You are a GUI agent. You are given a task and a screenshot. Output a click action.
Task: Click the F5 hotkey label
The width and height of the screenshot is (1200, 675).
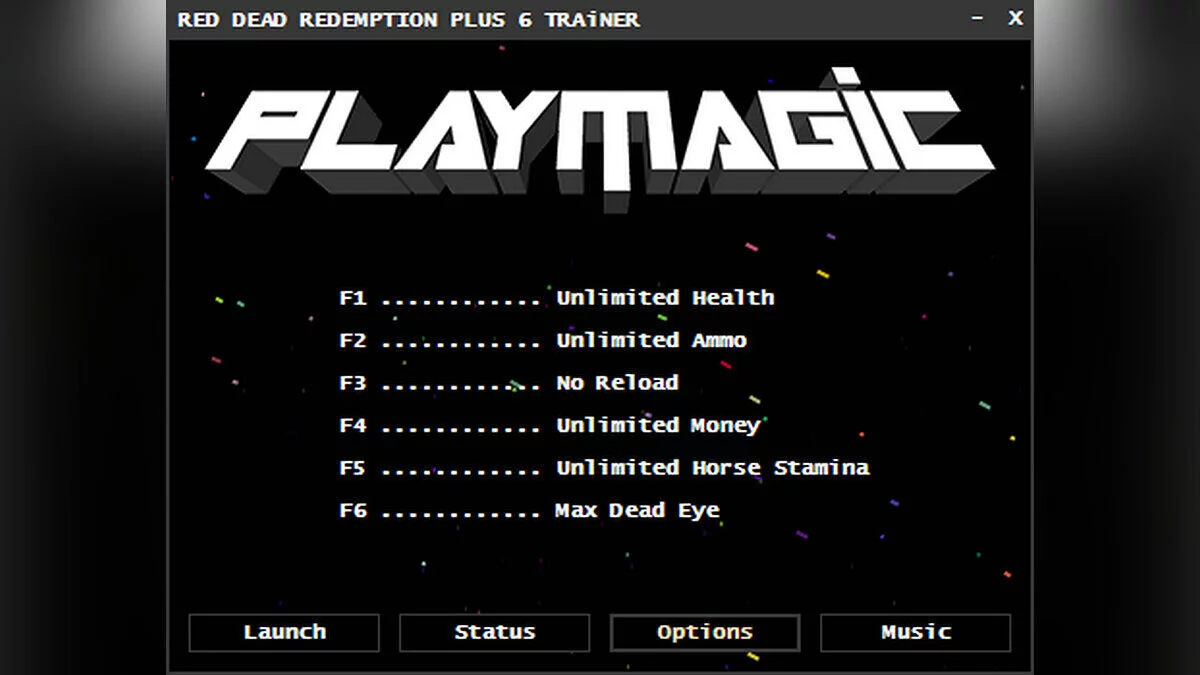pos(353,468)
